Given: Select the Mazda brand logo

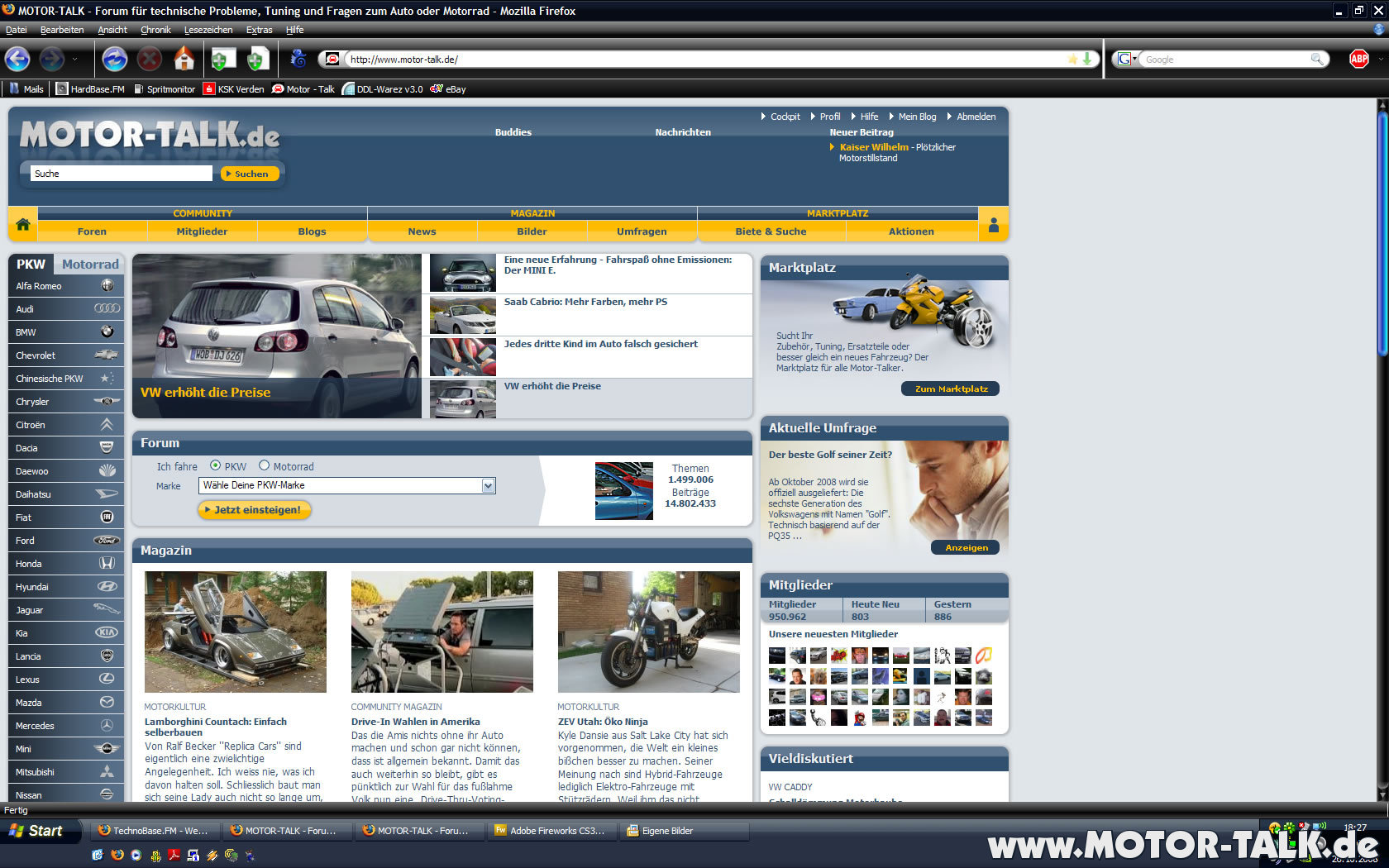Looking at the screenshot, I should 107,702.
